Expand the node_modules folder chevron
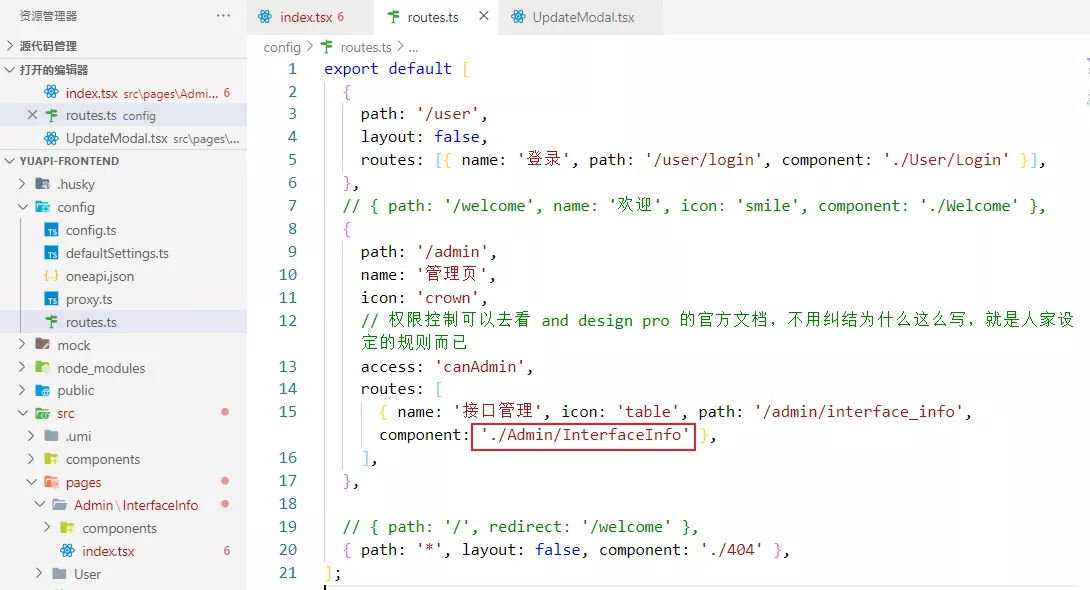 22,367
